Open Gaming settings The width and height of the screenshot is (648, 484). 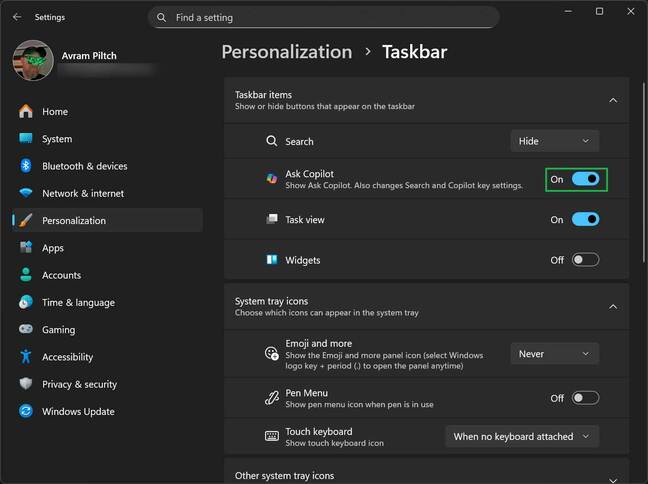tap(107, 329)
